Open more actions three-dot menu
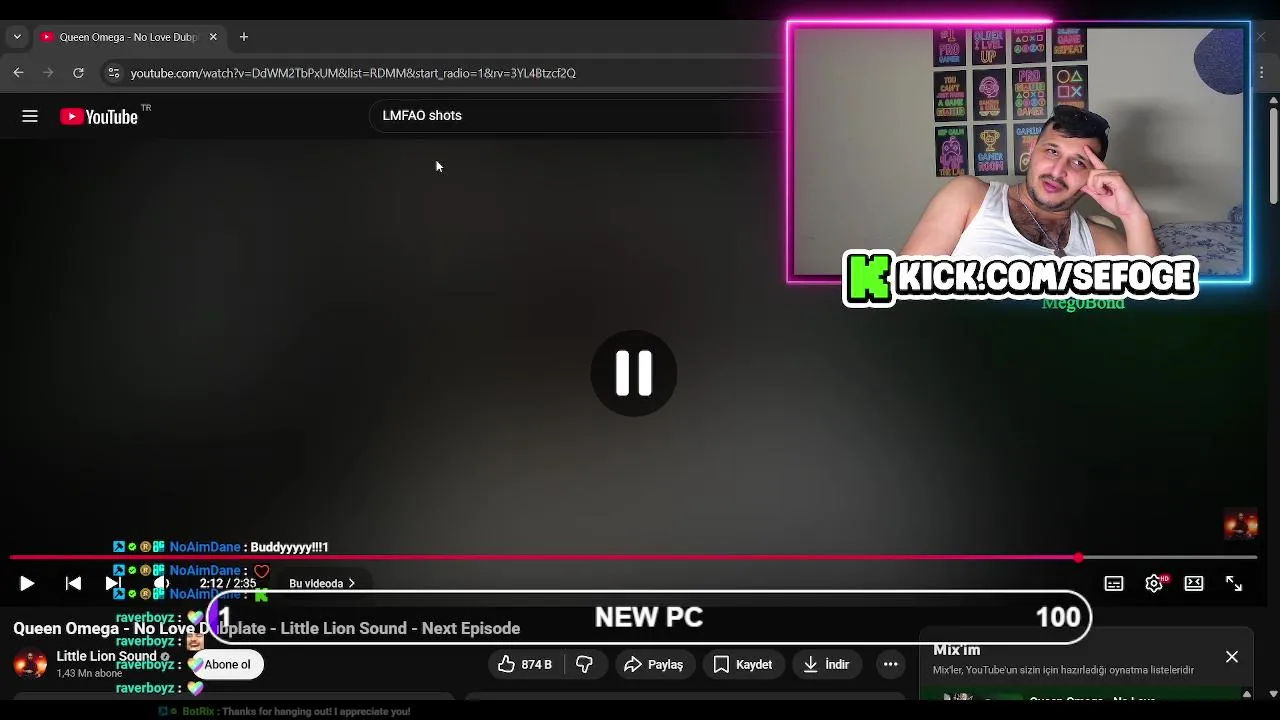The height and width of the screenshot is (720, 1280). coord(890,665)
